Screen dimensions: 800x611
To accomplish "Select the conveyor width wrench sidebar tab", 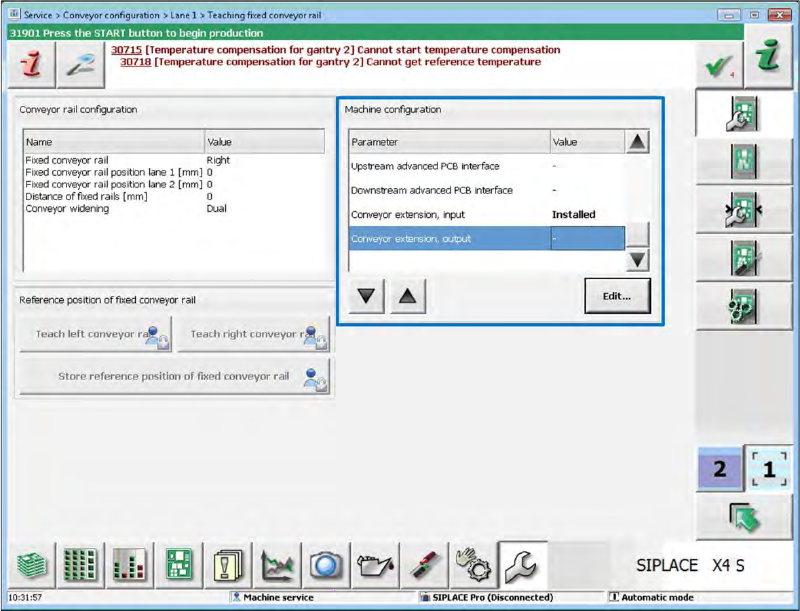I will pos(744,209).
